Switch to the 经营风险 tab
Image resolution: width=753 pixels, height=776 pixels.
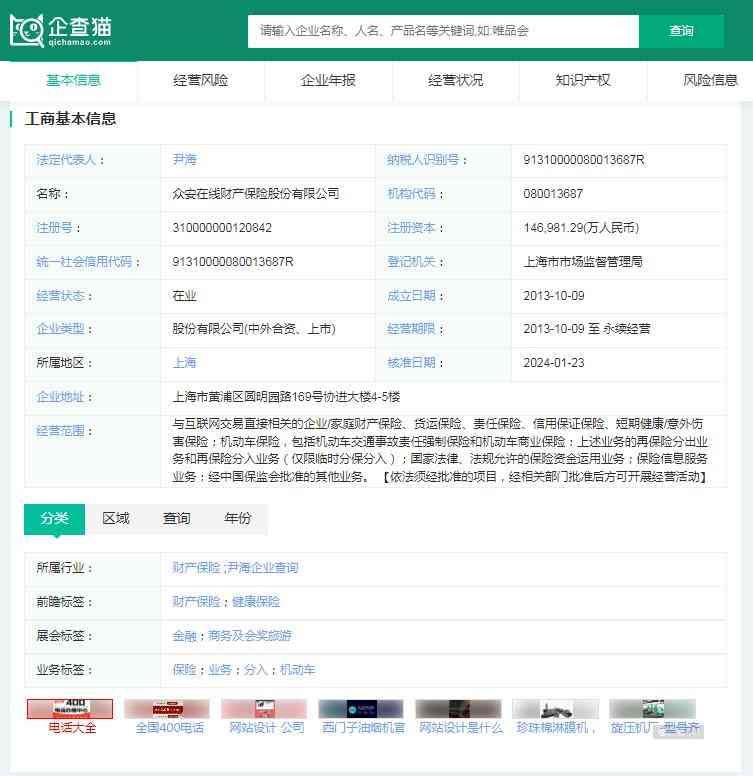point(200,80)
